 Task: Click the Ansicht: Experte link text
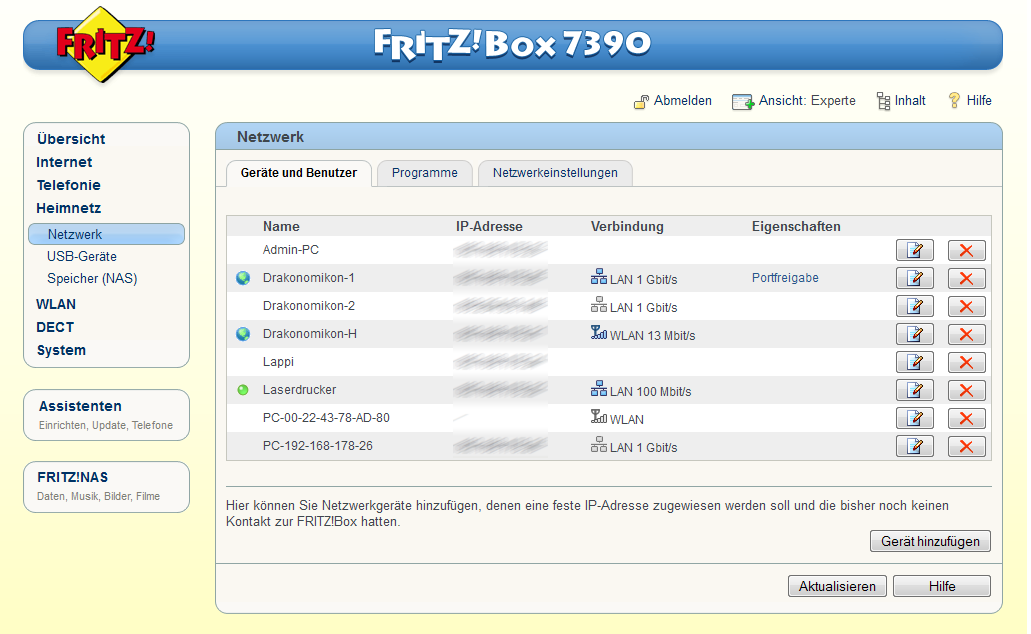point(807,101)
